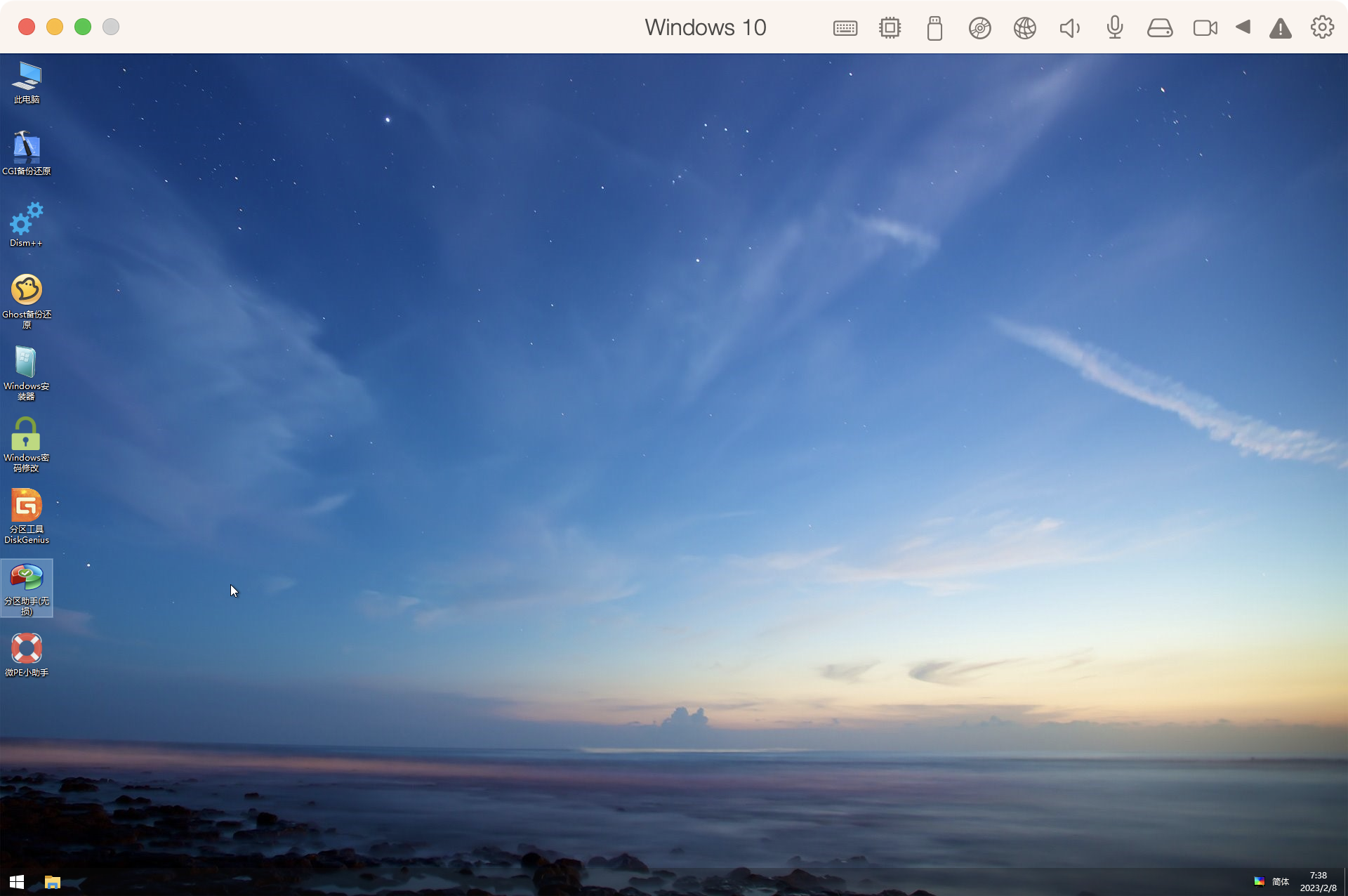Screen dimensions: 1348x896
Task: Click the USB device icon in toolbar
Action: (x=934, y=28)
